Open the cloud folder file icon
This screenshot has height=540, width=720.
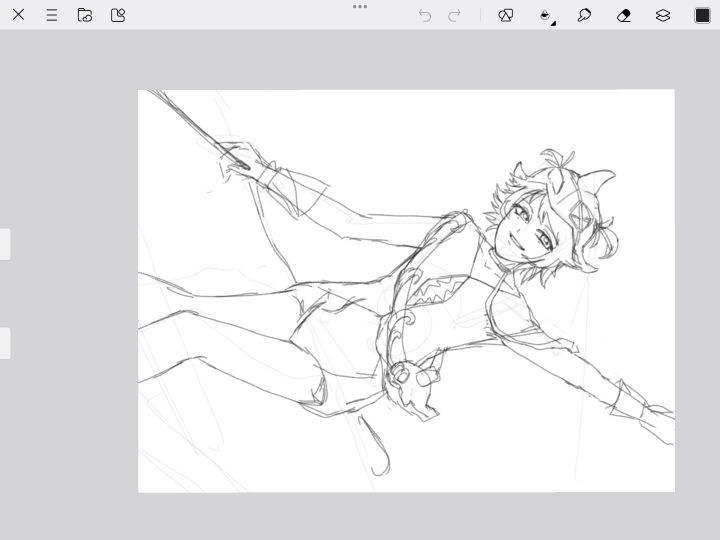[84, 15]
